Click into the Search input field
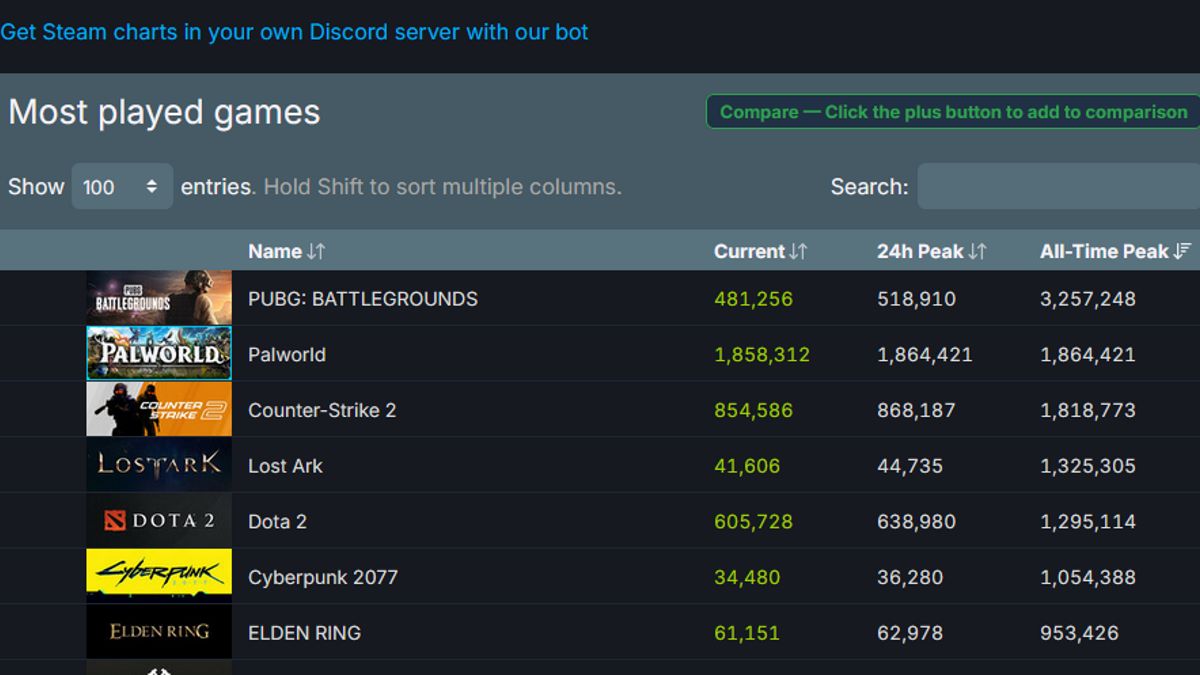This screenshot has width=1200, height=675. [x=1058, y=187]
